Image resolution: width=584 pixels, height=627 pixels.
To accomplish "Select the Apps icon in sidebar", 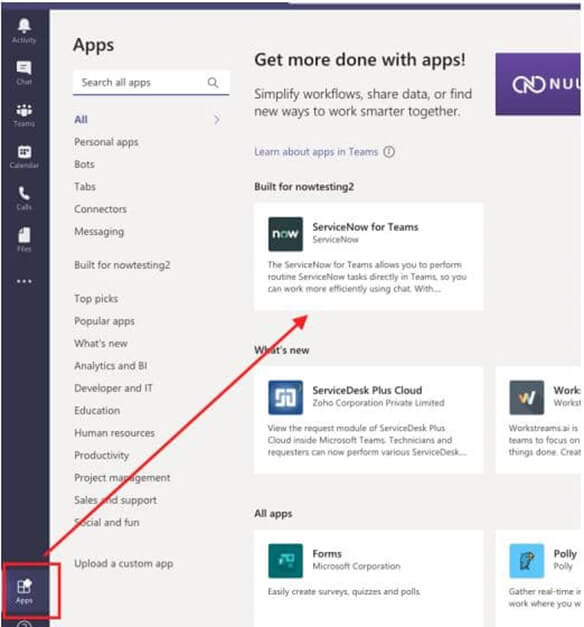I will [x=24, y=587].
